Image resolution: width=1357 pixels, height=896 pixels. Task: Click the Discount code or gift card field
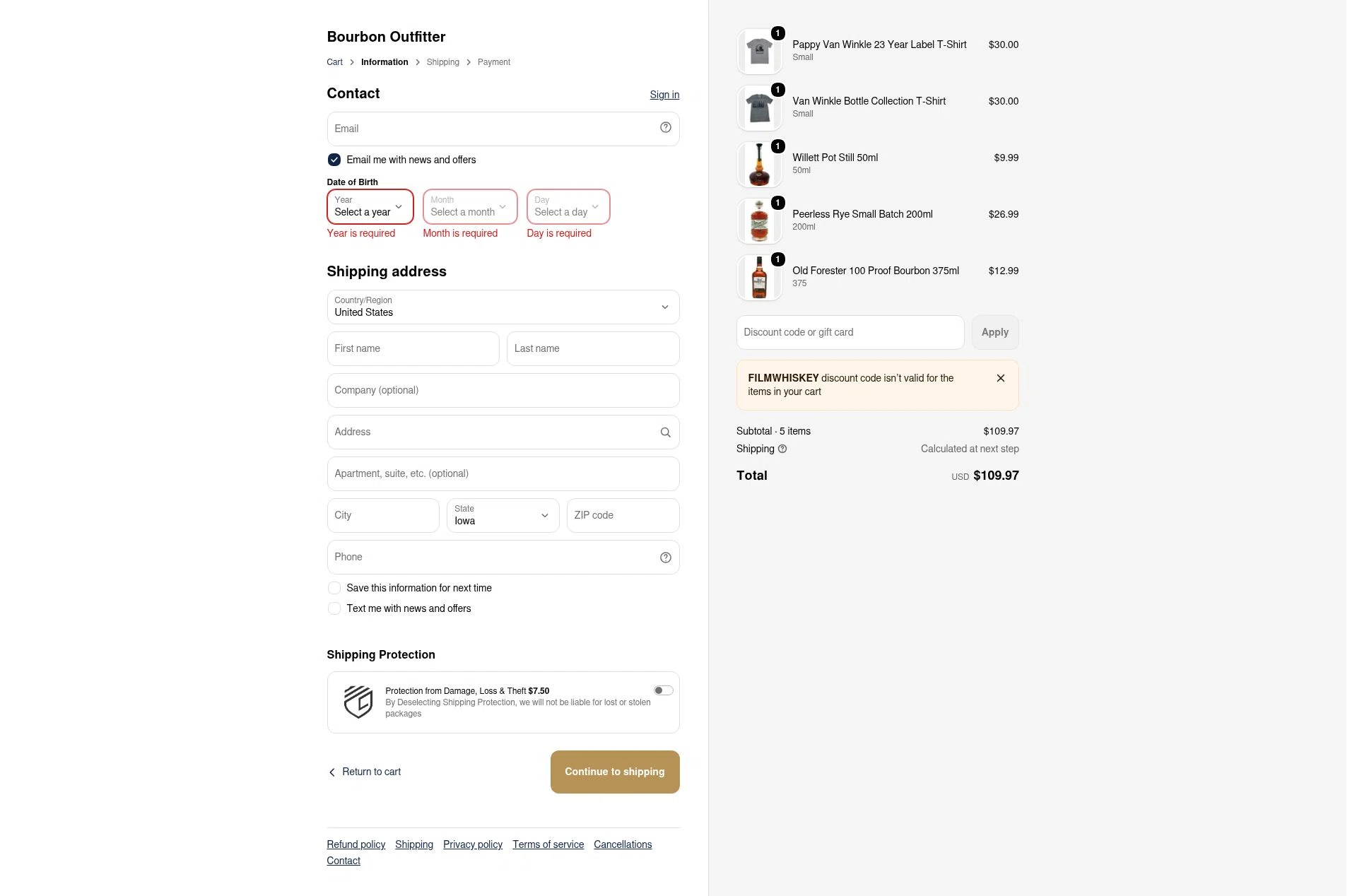click(850, 332)
